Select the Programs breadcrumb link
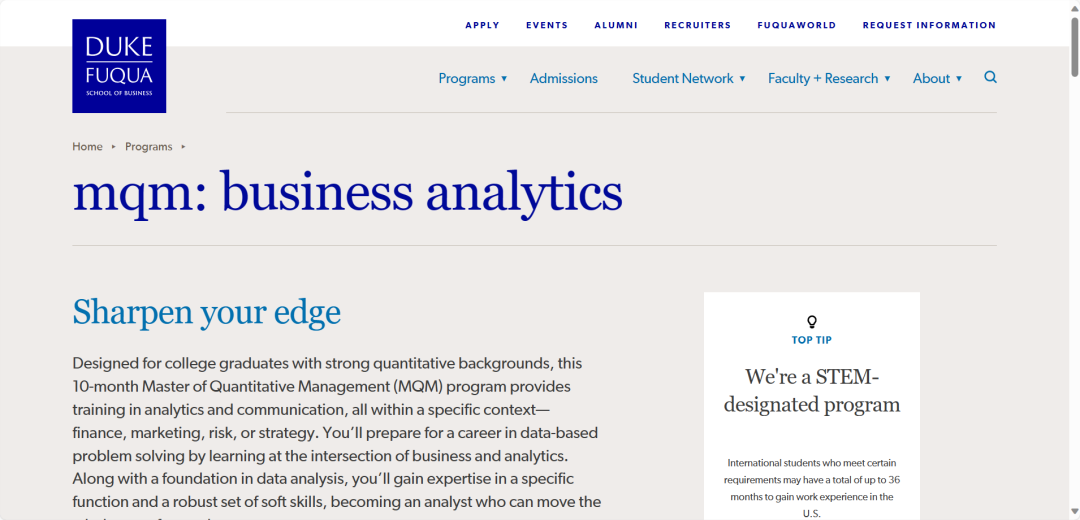 [149, 147]
